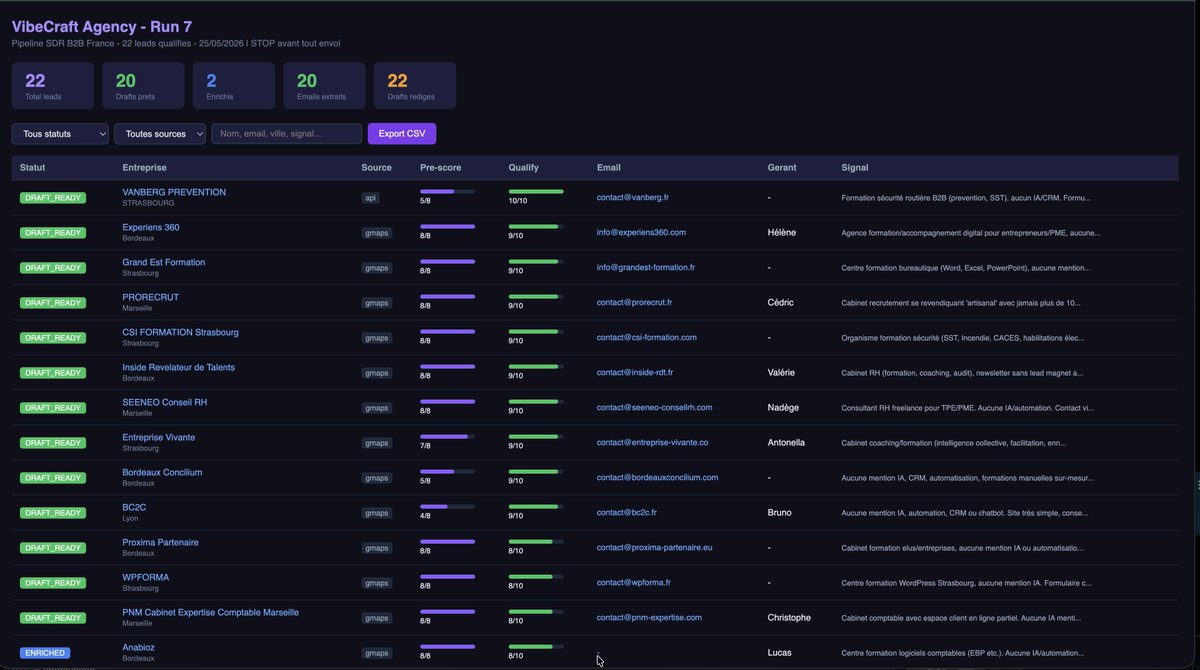
Task: Open the Entreprise Vivante company link
Action: point(159,437)
